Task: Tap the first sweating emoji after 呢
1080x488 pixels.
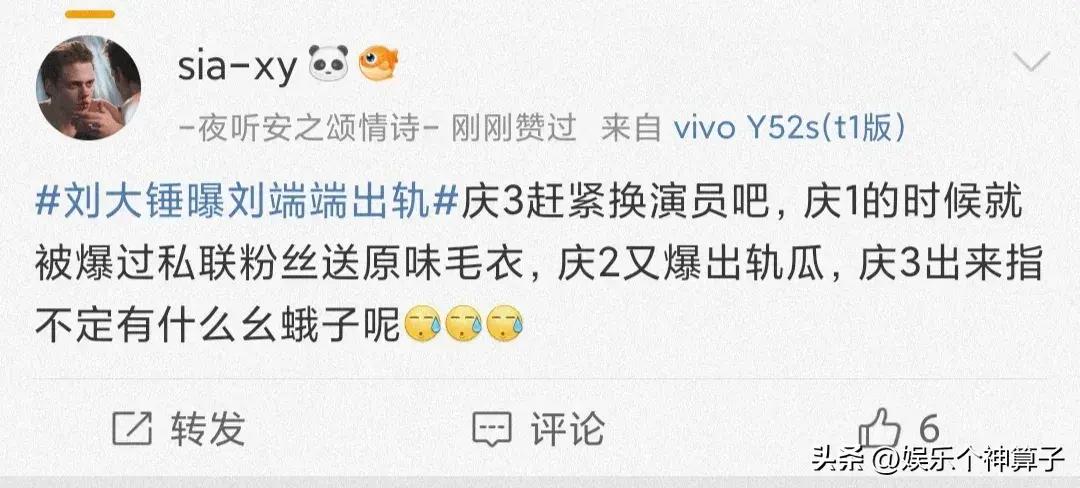Action: point(422,326)
